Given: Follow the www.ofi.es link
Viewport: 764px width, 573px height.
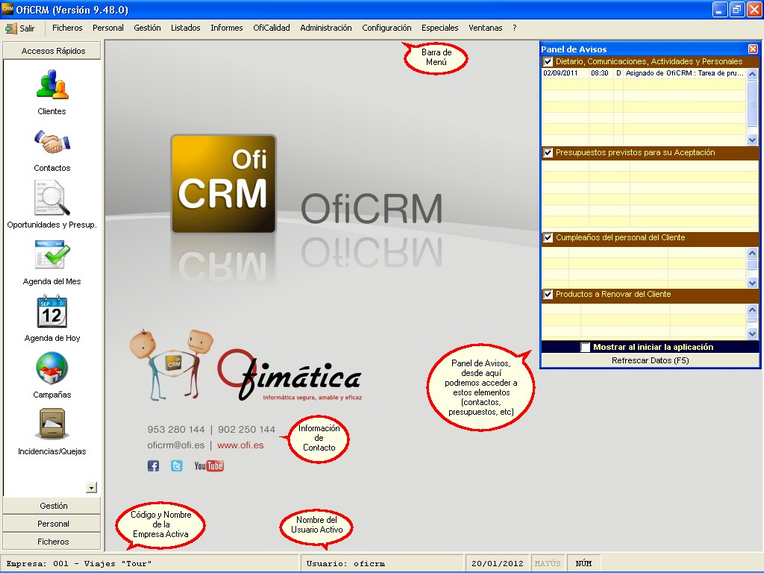Looking at the screenshot, I should coord(240,445).
